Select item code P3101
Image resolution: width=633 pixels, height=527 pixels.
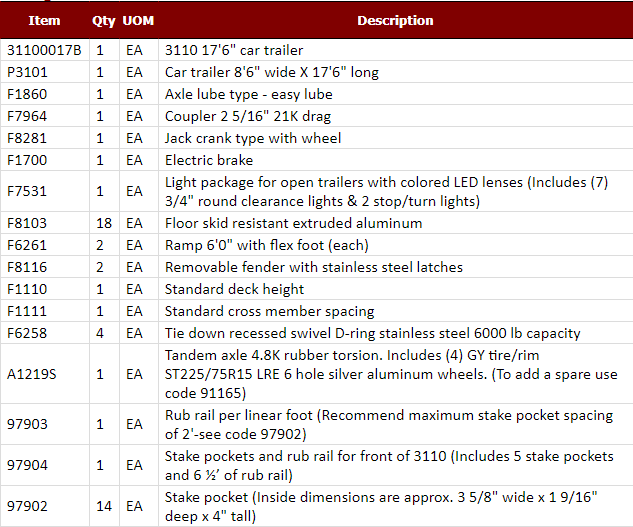pos(27,72)
